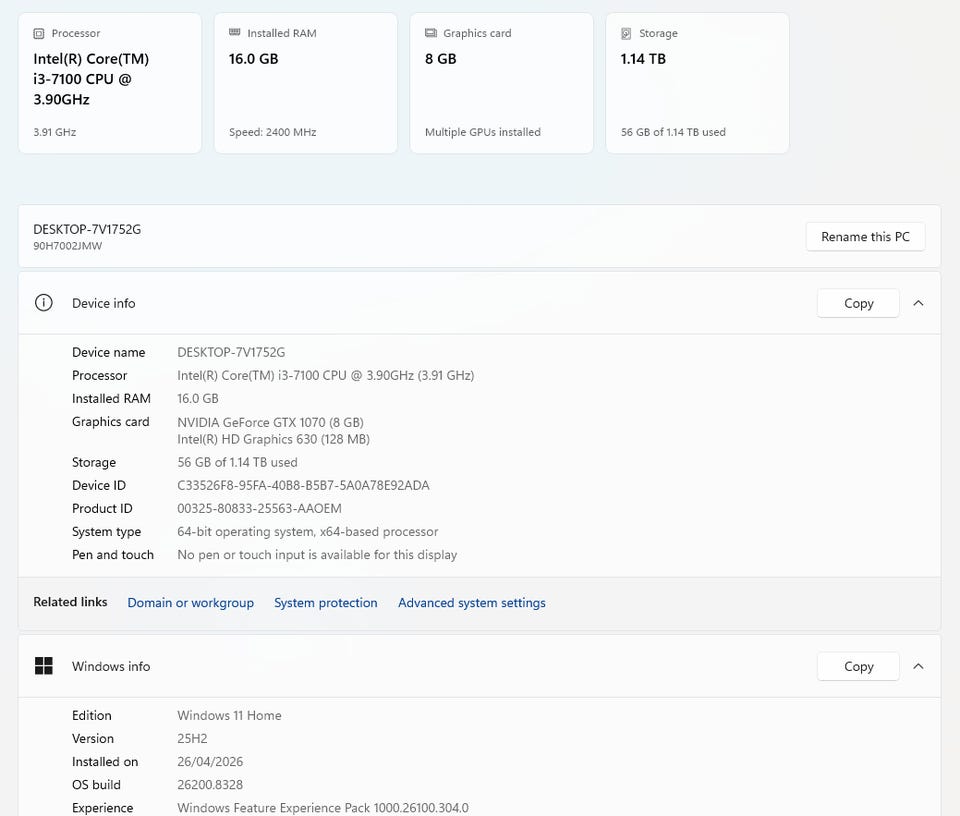Select the Installed RAM summary card
Screen dimensions: 960x816
tap(306, 83)
